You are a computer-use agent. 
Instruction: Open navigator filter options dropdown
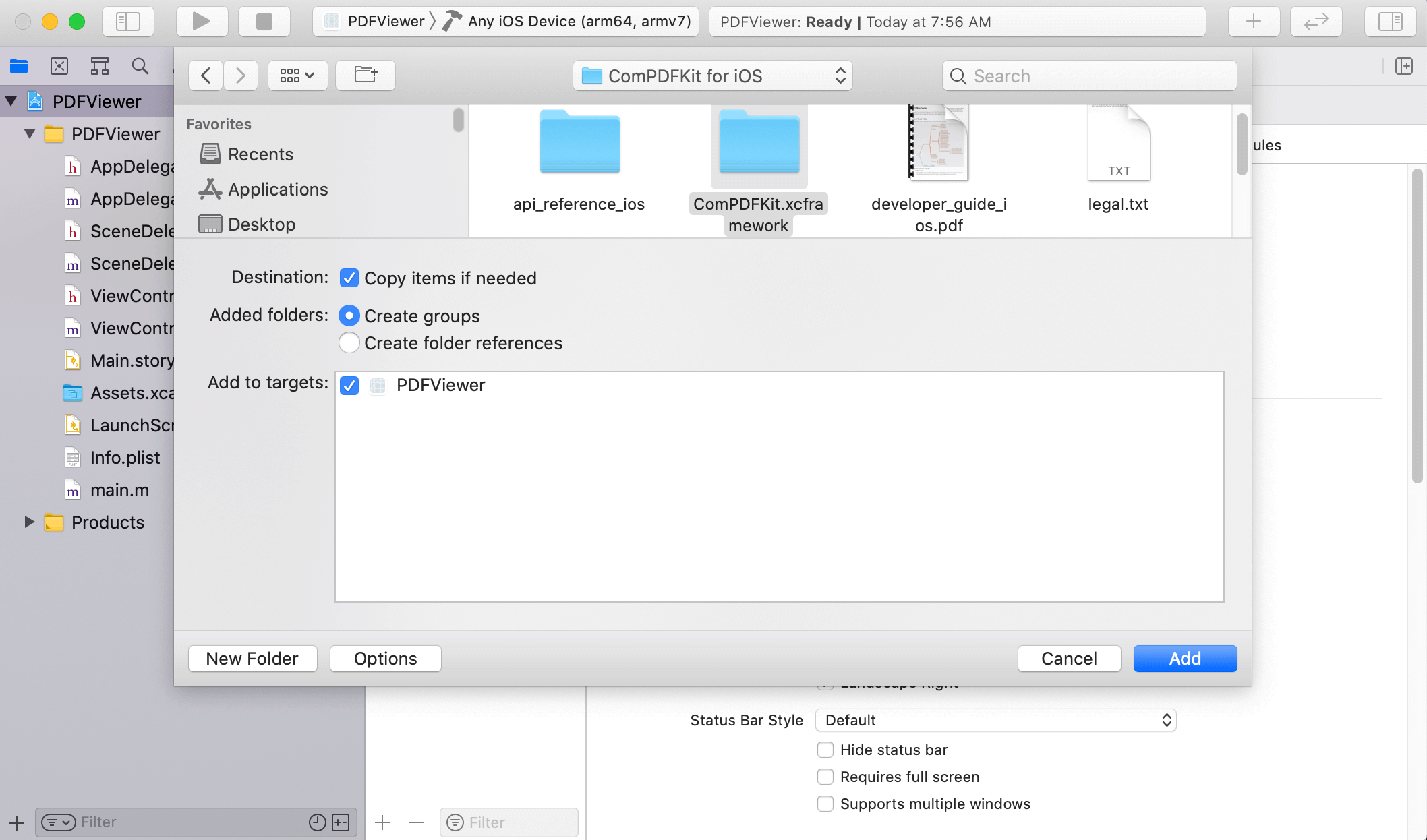(x=58, y=822)
